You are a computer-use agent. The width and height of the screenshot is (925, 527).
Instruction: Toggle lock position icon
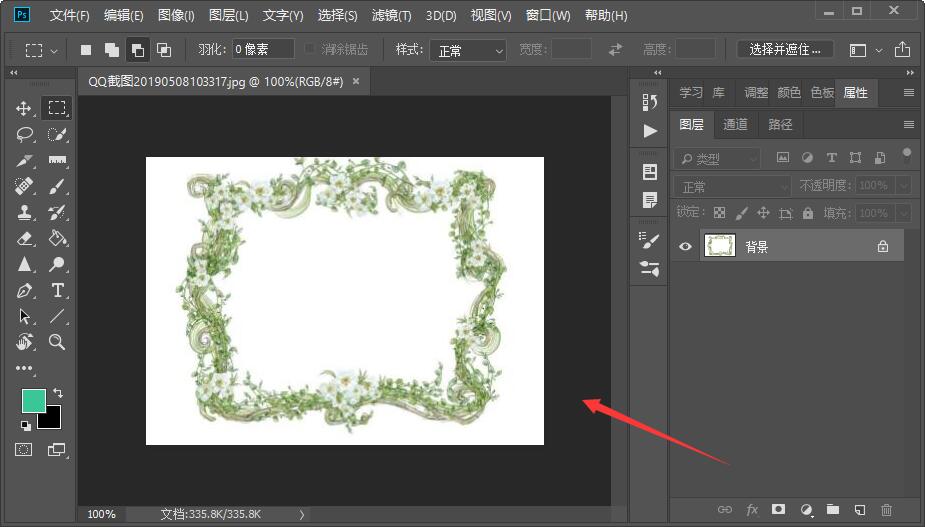[x=763, y=212]
